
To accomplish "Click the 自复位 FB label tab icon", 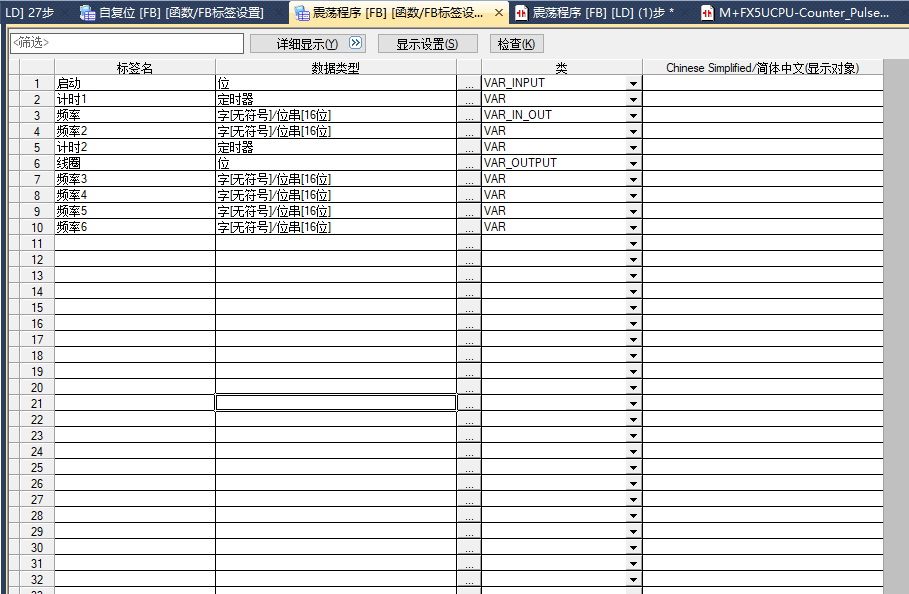I will [87, 13].
